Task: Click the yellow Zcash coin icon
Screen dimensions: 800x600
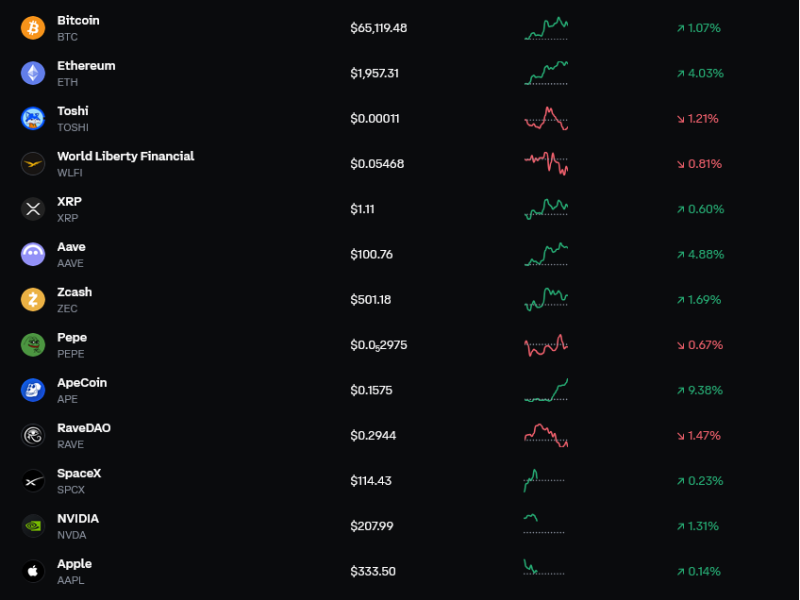Action: [x=33, y=299]
